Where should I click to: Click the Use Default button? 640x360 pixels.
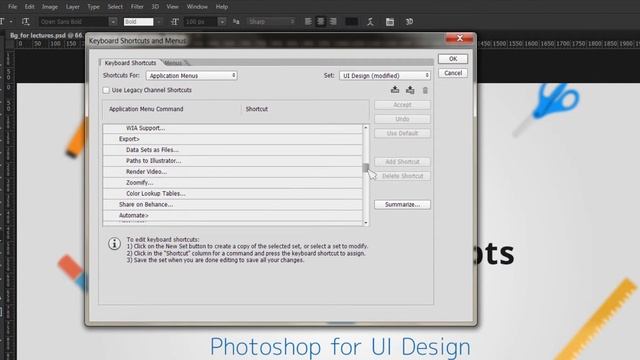click(402, 133)
